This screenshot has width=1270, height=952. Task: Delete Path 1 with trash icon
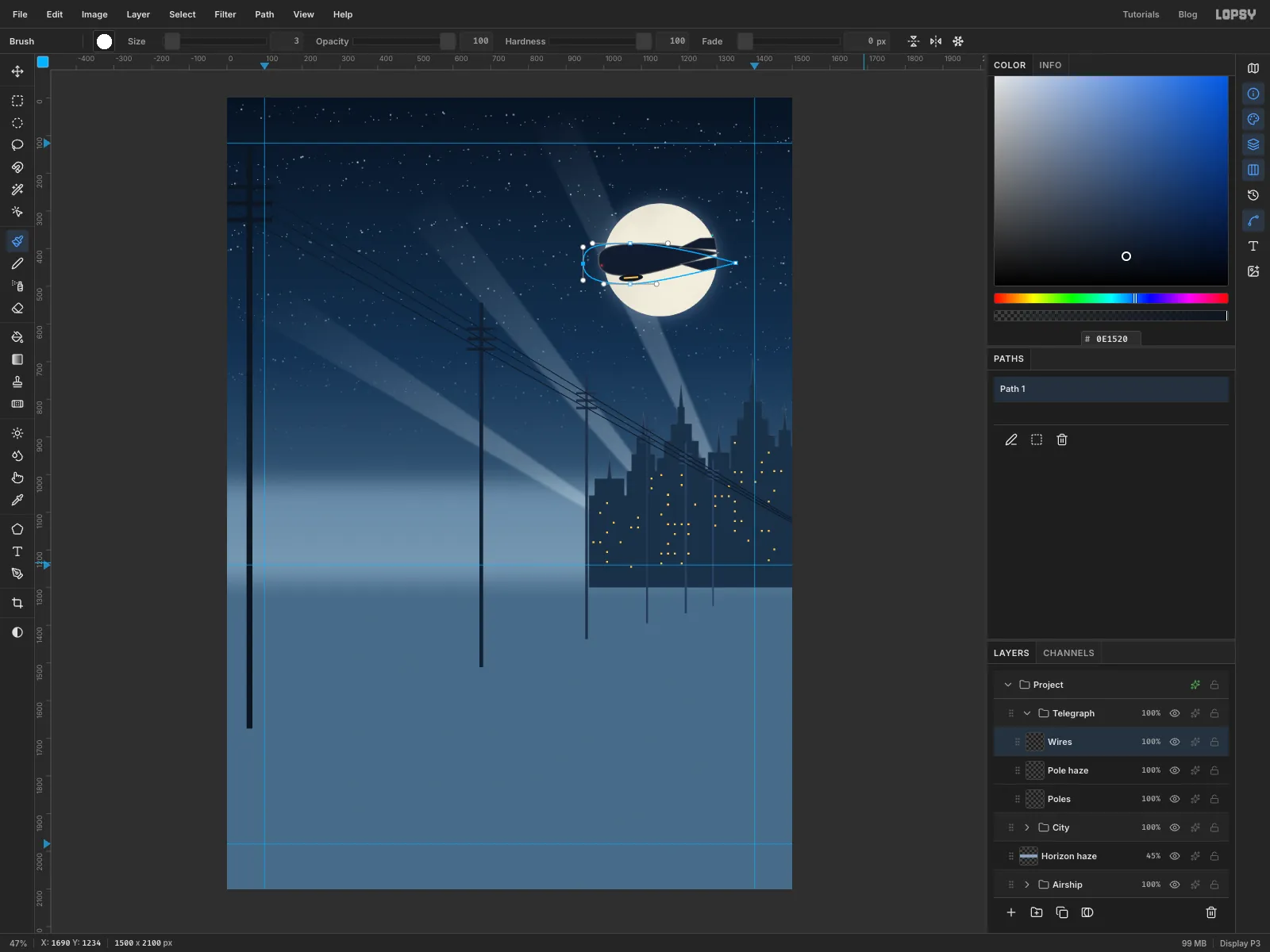click(x=1062, y=440)
